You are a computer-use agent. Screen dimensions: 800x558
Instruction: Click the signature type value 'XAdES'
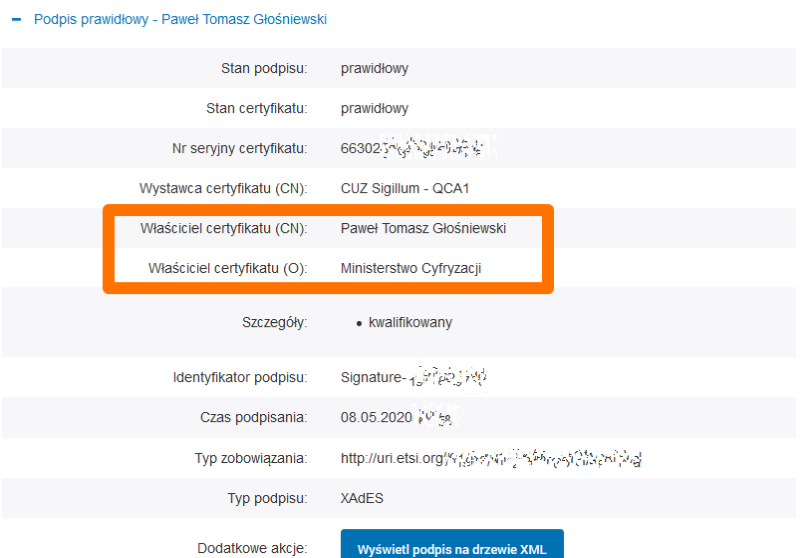coord(360,498)
